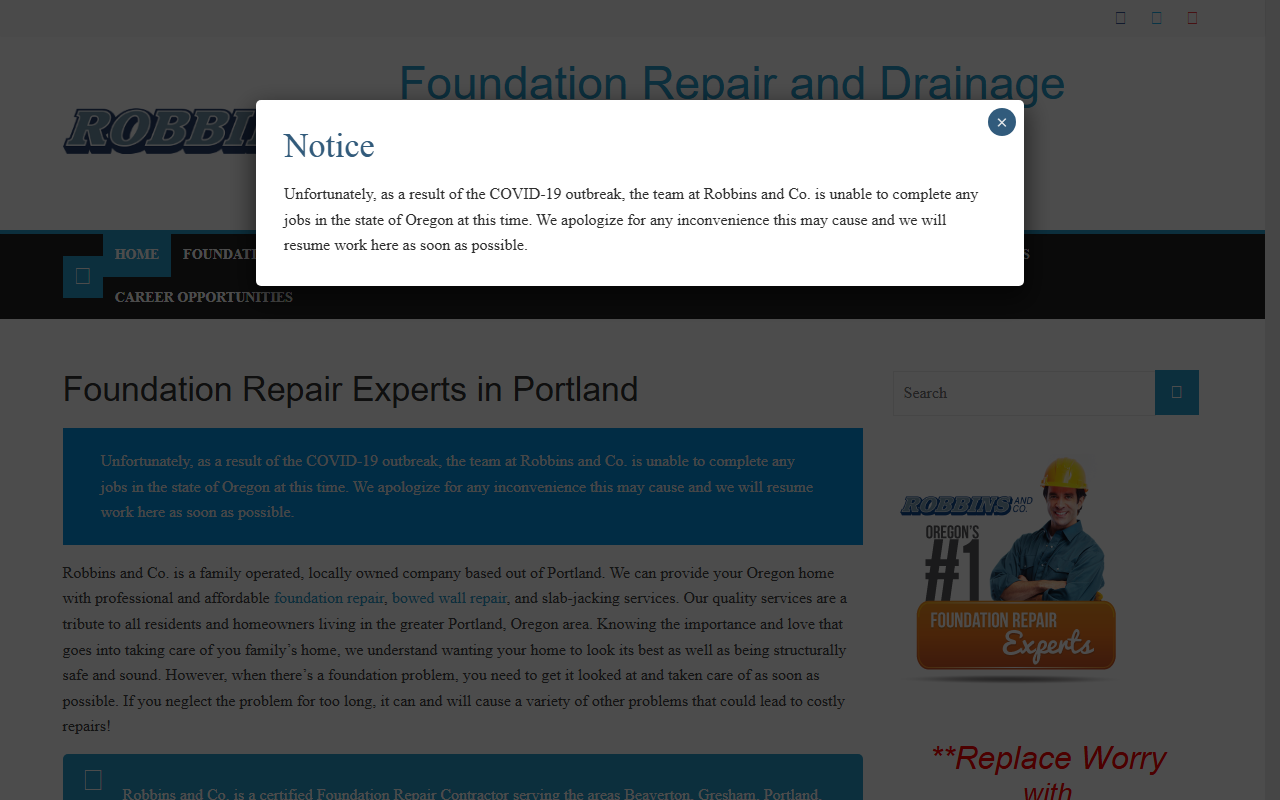This screenshot has height=800, width=1280.
Task: Click the blue search submit button
Action: (x=1177, y=392)
